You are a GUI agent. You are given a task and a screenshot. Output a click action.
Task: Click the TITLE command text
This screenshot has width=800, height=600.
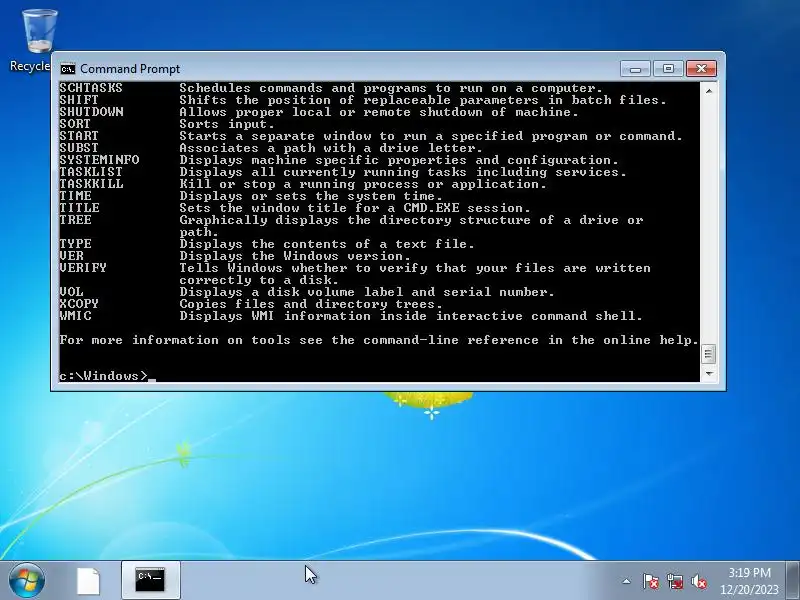(79, 208)
